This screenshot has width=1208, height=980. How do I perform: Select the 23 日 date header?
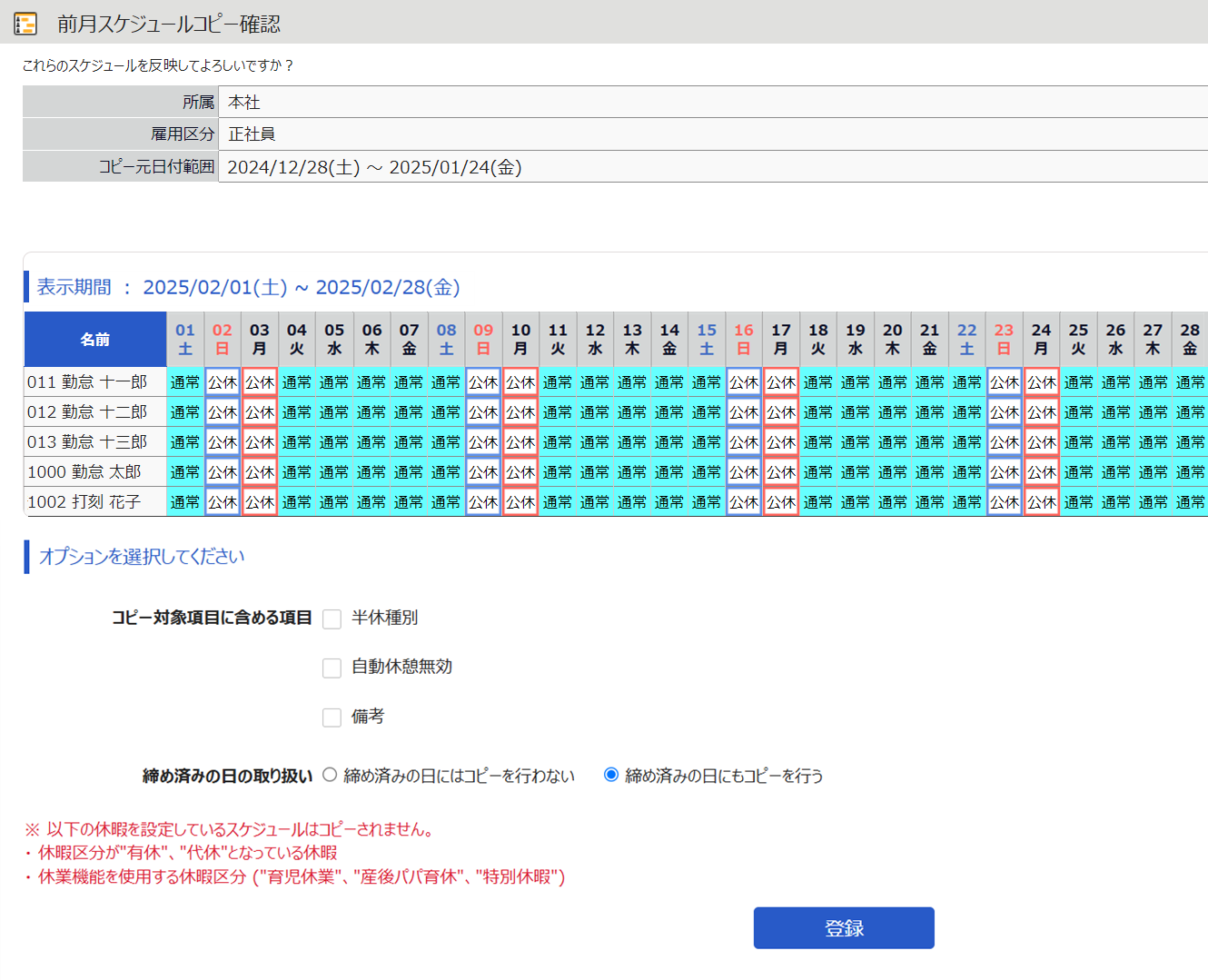click(x=1004, y=339)
